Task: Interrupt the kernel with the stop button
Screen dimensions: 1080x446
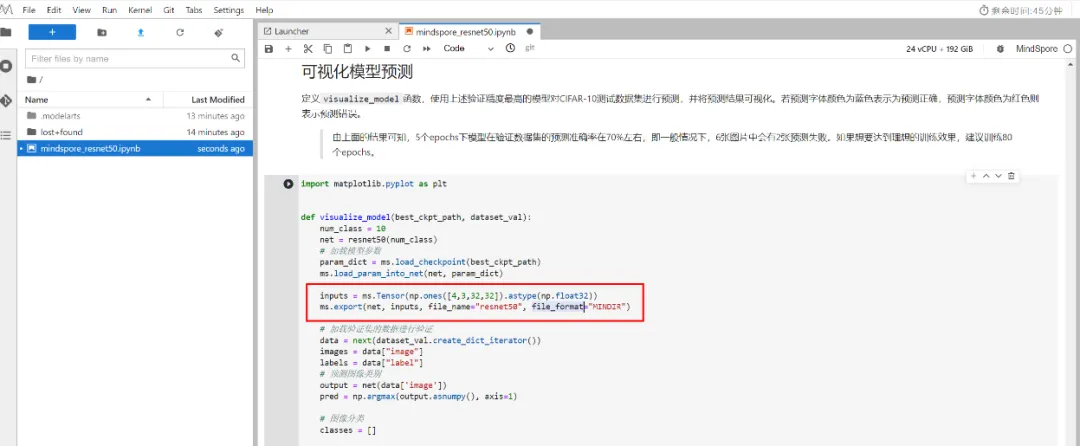Action: [x=387, y=48]
